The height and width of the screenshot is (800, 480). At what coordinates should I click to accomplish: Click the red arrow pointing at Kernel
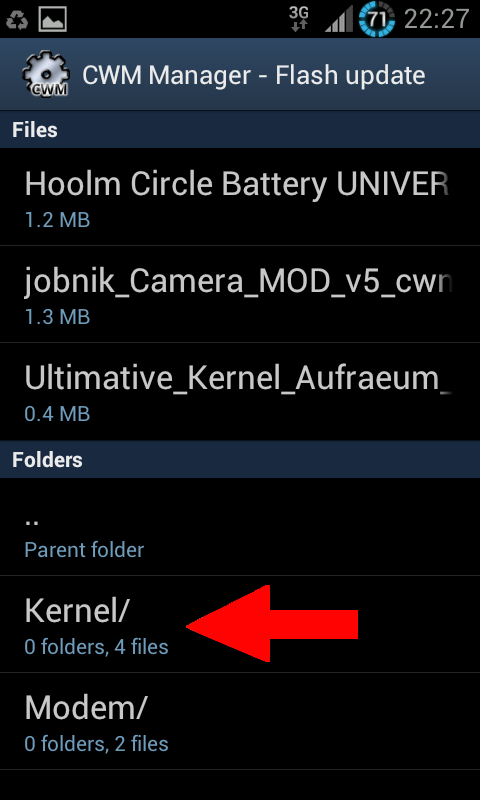[x=272, y=623]
